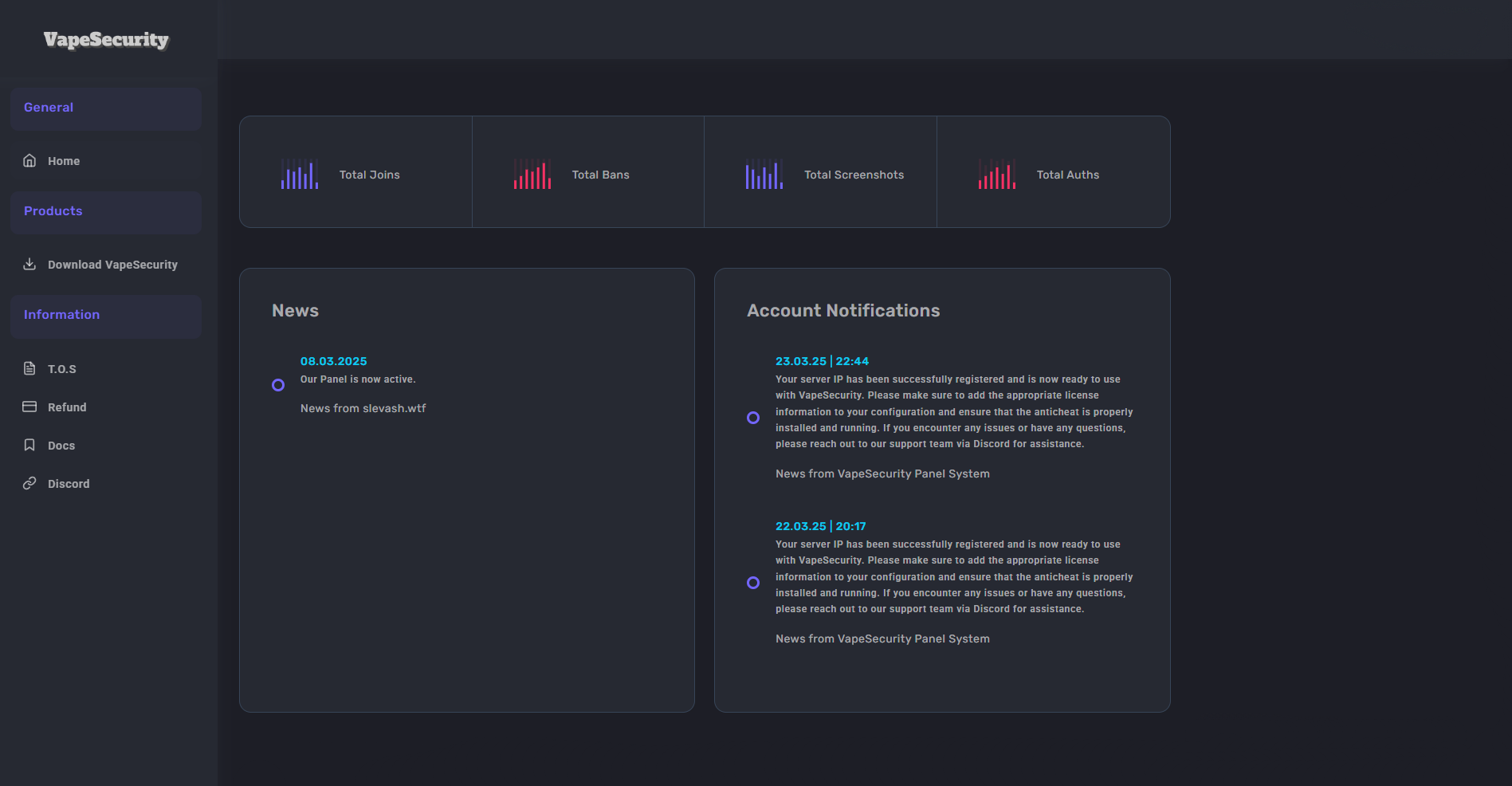Click the VapeSecurity logo
Screen dimensions: 1512x786
[x=106, y=40]
